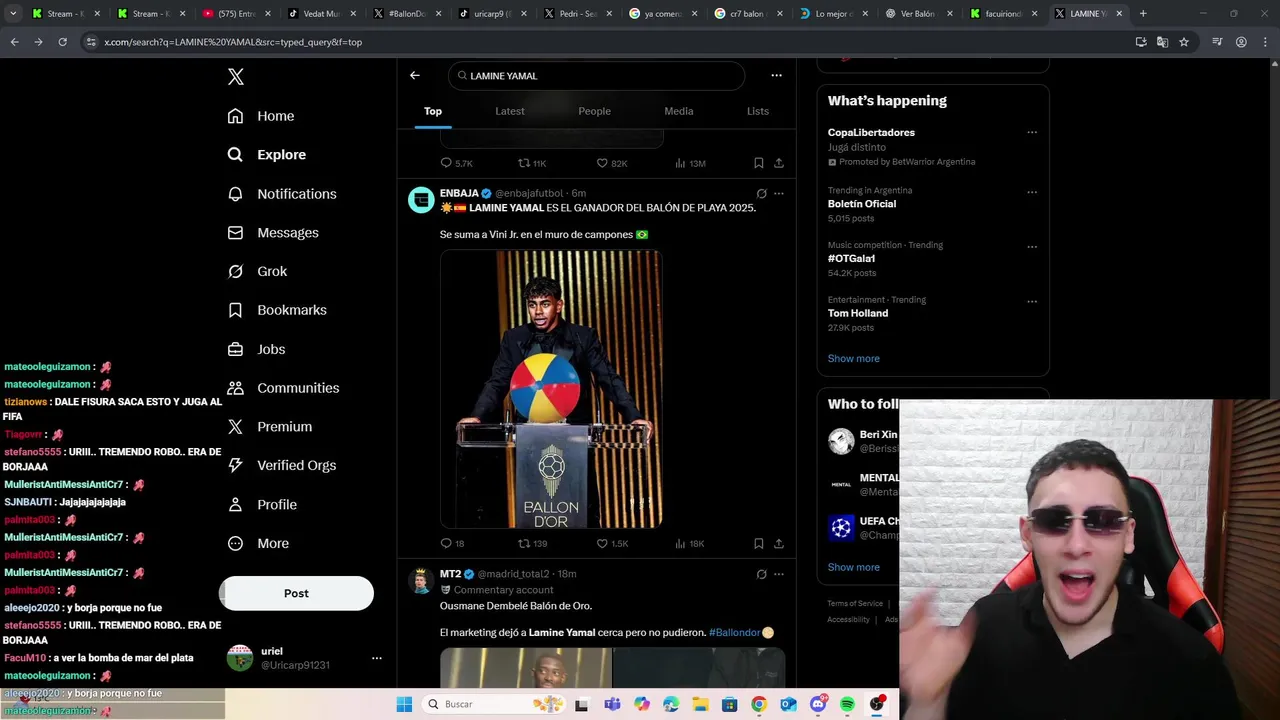The width and height of the screenshot is (1280, 720).
Task: Bookmark the ENBAJA post
Action: point(759,544)
